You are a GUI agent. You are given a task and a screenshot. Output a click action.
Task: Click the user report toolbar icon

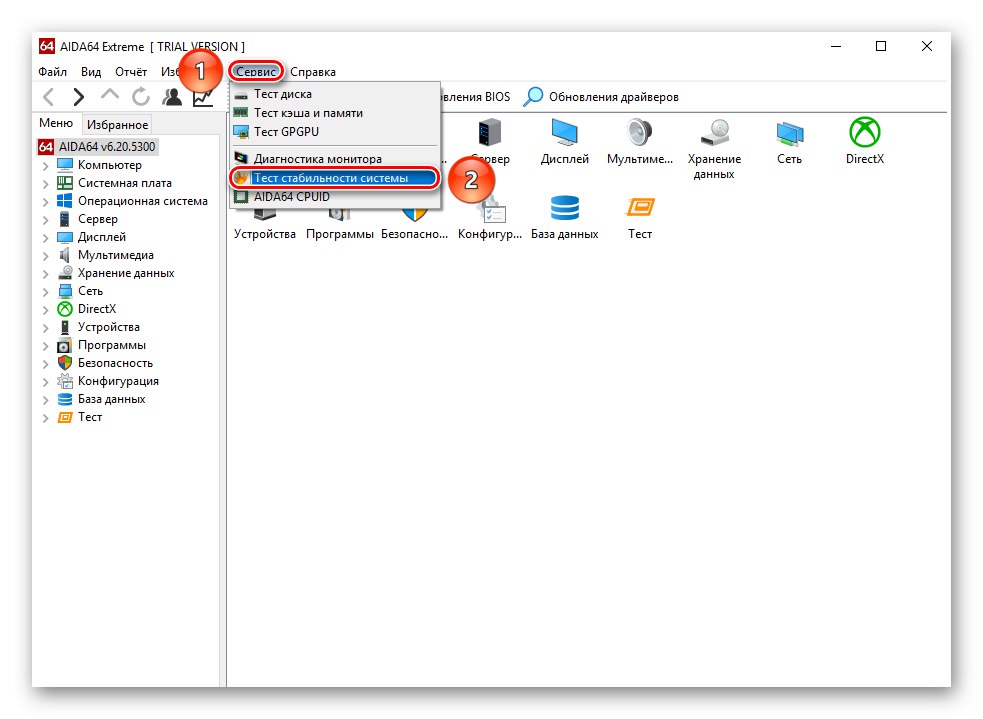click(172, 97)
